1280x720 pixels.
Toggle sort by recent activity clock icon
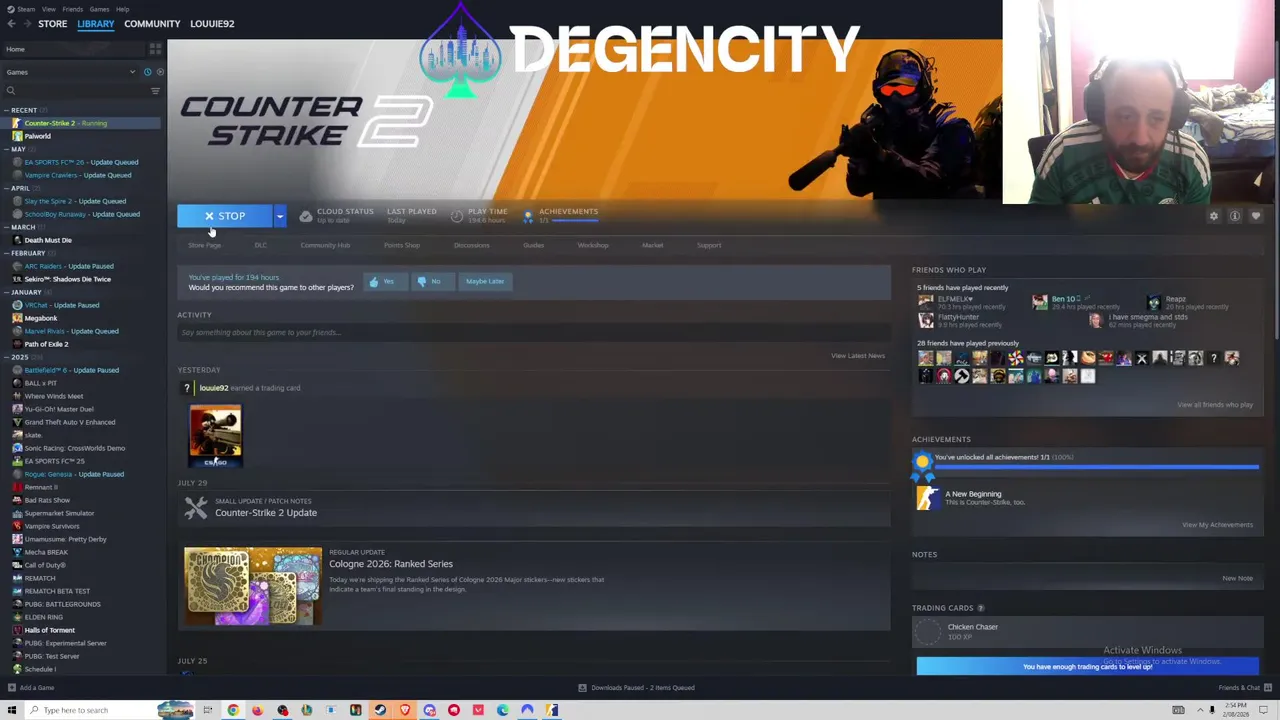(x=147, y=72)
